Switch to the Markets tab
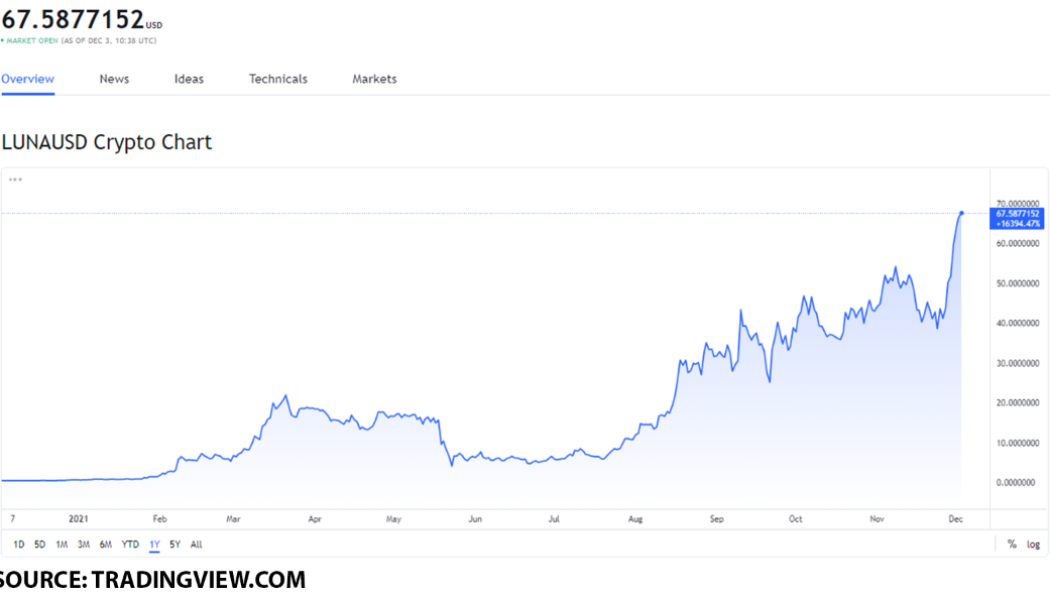Image resolution: width=1050 pixels, height=600 pixels. pyautogui.click(x=373, y=78)
